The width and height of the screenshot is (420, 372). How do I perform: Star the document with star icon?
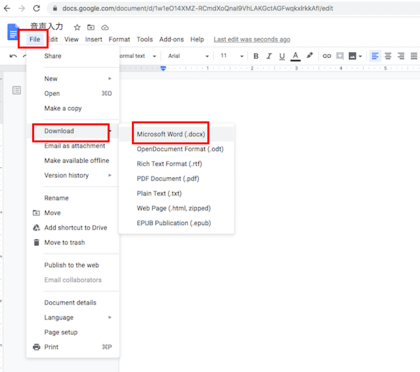click(x=77, y=27)
